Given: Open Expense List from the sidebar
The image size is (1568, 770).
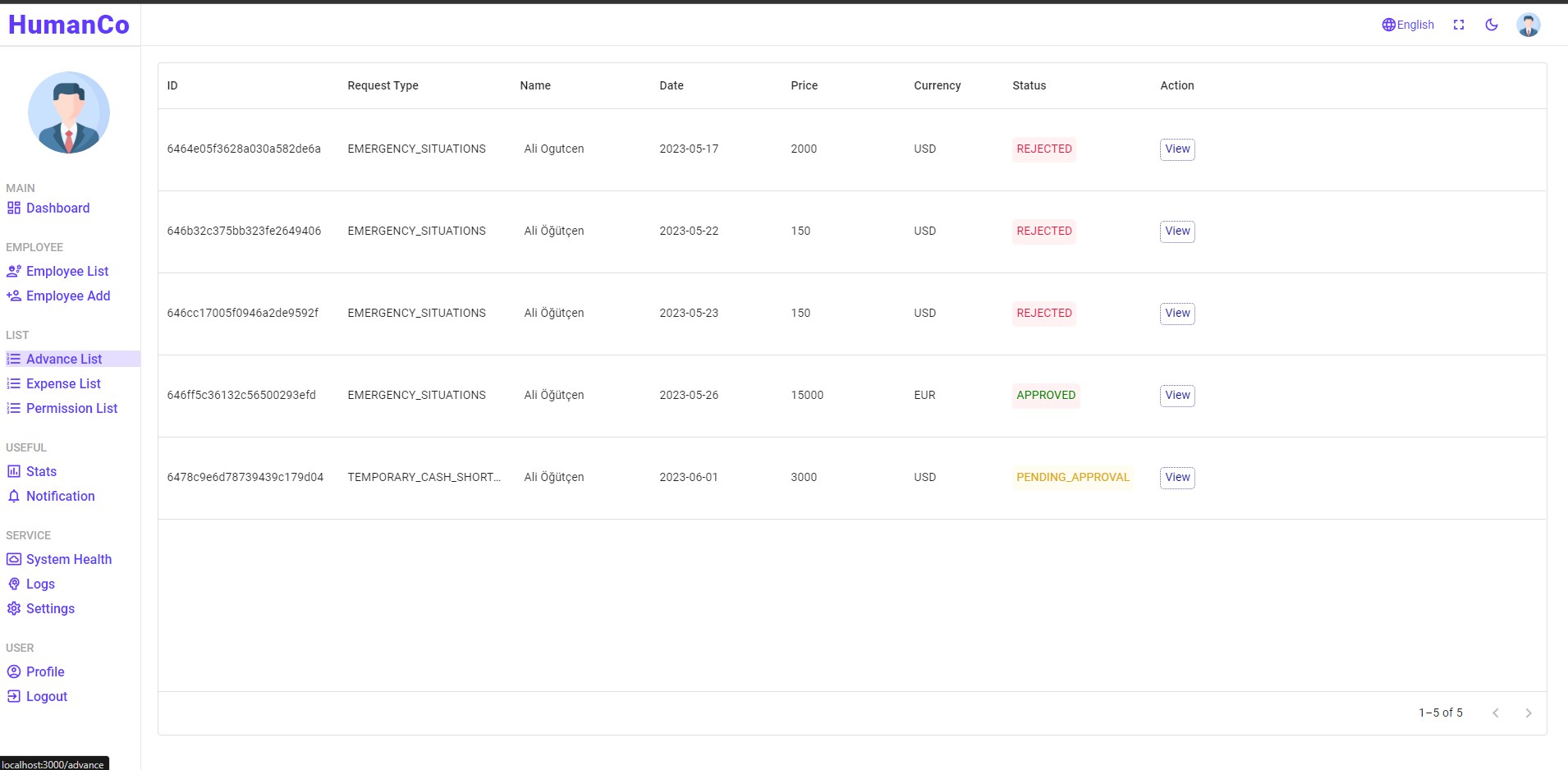Looking at the screenshot, I should click(x=63, y=383).
